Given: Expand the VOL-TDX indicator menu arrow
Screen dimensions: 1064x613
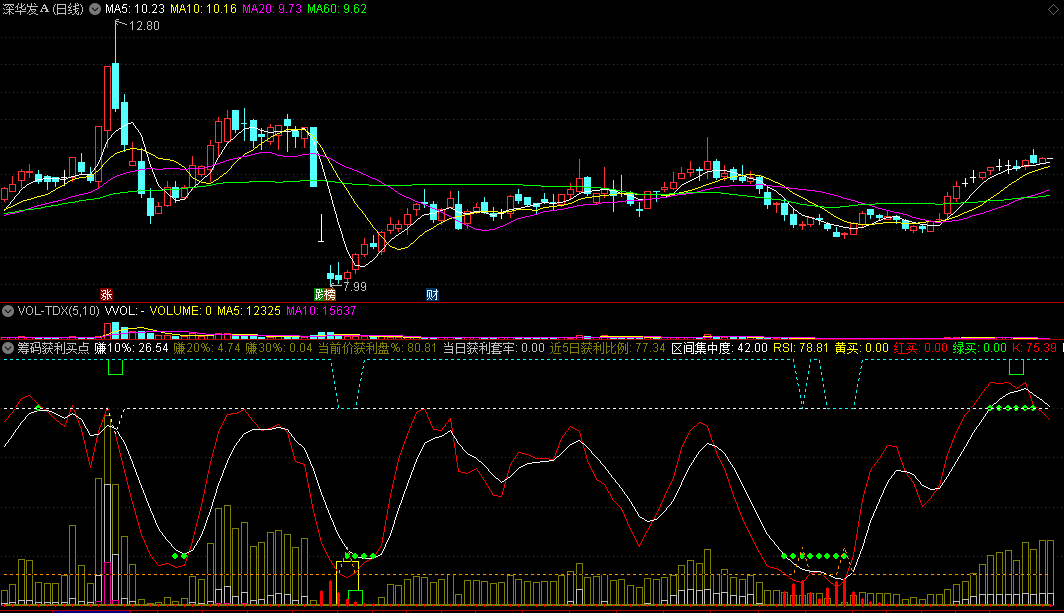Looking at the screenshot, I should point(8,311).
